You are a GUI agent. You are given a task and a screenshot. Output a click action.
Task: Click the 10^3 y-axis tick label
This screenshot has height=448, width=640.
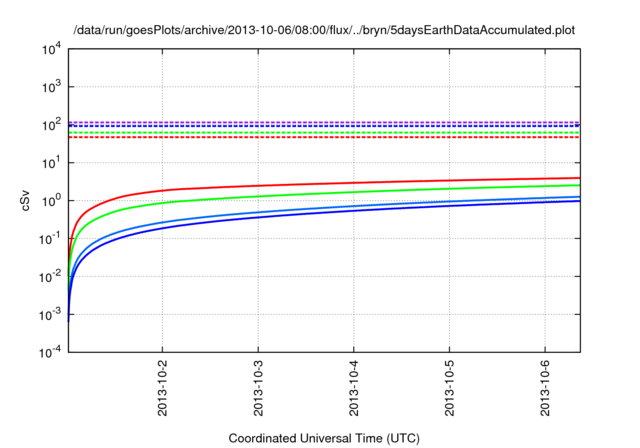tap(50, 86)
